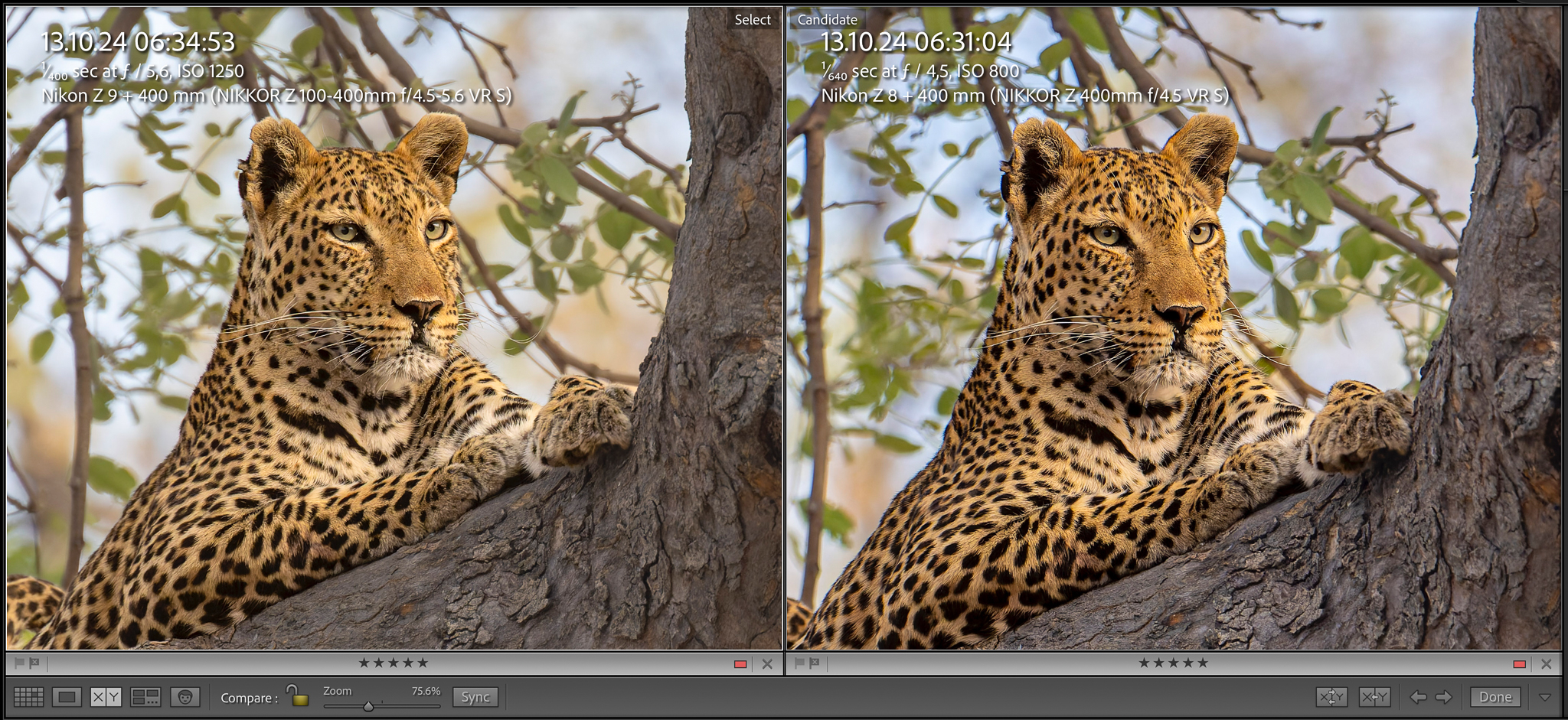This screenshot has height=720, width=1568.
Task: Swap Select and Candidate images
Action: click(x=1331, y=697)
